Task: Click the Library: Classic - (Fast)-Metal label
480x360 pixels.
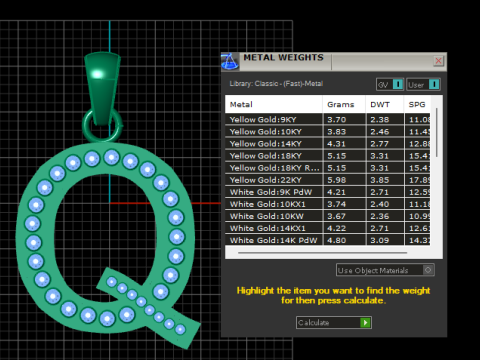Action: coord(276,84)
